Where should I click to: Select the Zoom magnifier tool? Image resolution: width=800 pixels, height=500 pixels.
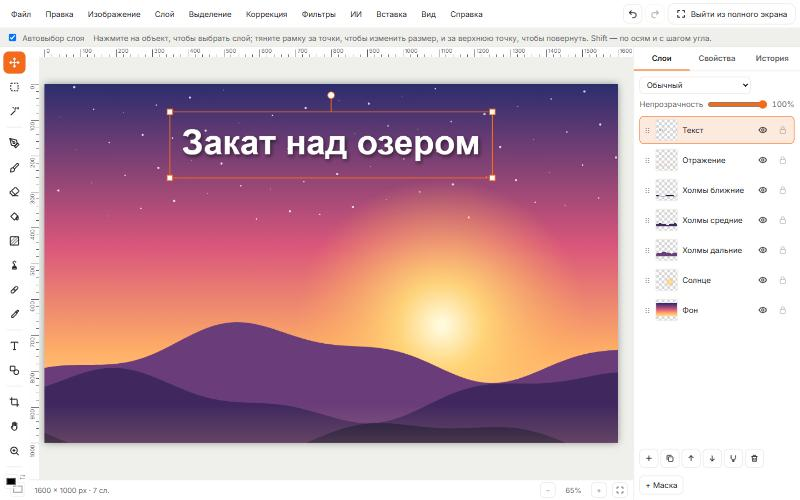(x=14, y=451)
